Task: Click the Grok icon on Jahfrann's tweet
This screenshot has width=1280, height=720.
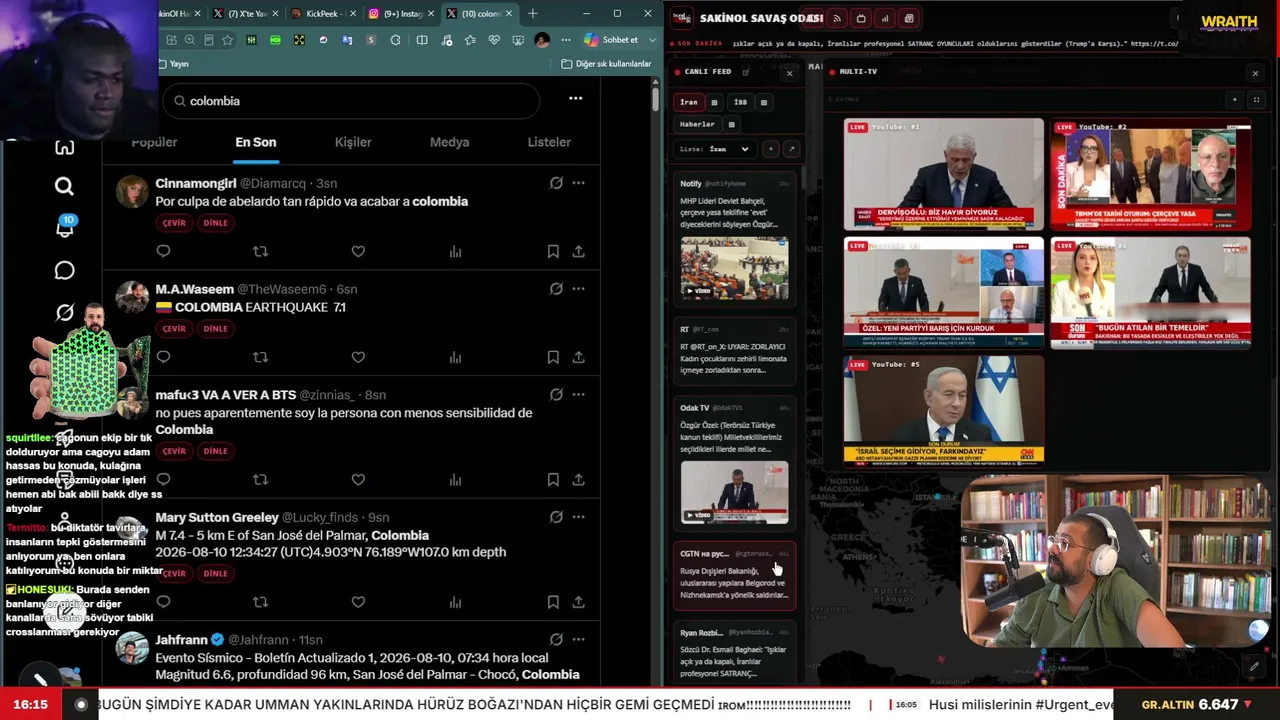Action: [556, 640]
